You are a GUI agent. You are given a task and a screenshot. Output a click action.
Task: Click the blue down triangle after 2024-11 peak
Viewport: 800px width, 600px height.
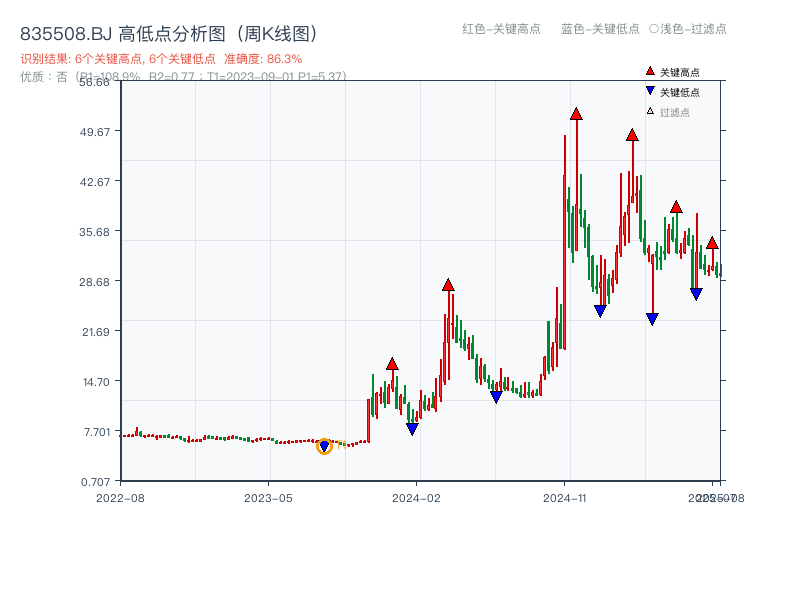pyautogui.click(x=600, y=309)
